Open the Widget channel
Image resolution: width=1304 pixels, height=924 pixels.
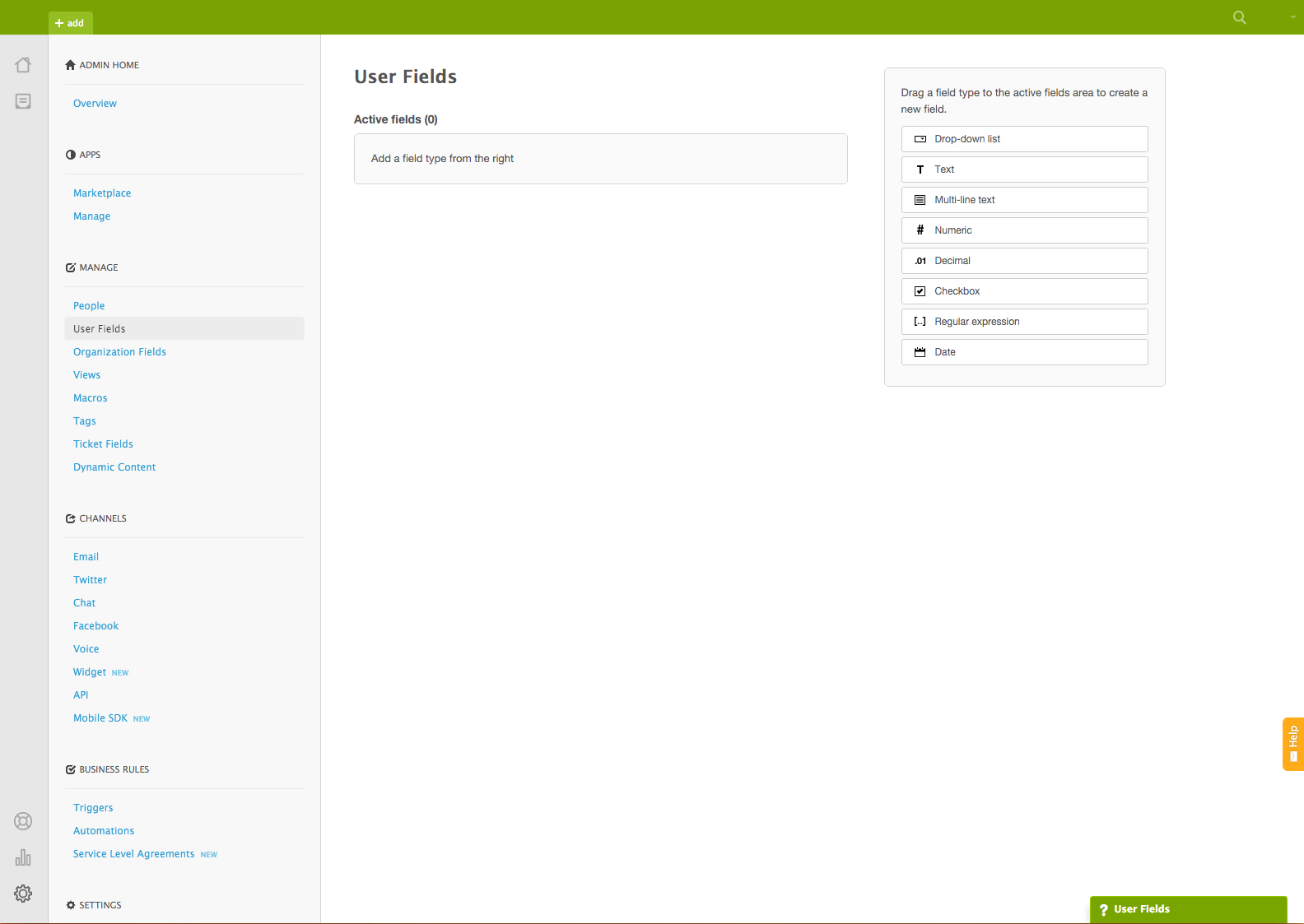[x=90, y=672]
